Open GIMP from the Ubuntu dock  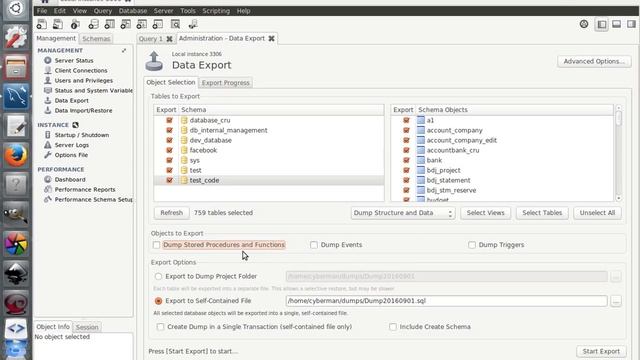click(x=16, y=214)
